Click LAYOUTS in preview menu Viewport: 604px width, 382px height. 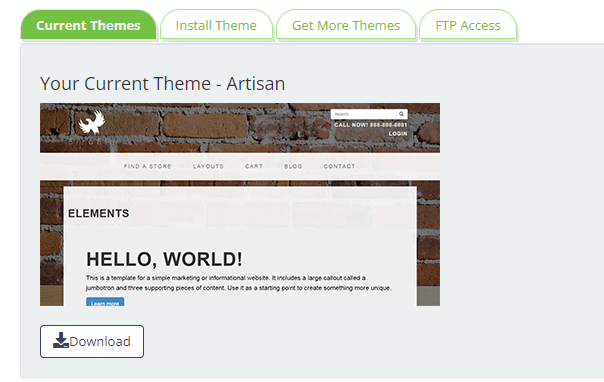208,166
